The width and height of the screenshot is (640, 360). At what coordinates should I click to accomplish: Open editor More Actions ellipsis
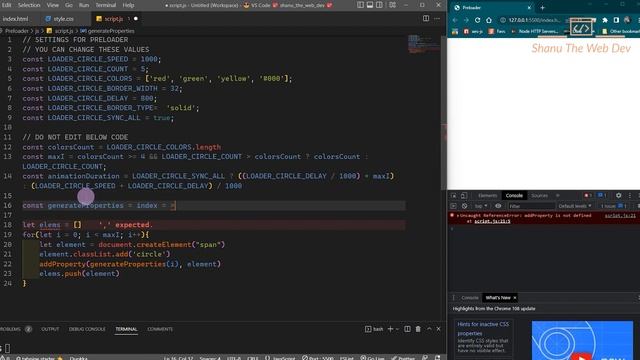coord(437,18)
